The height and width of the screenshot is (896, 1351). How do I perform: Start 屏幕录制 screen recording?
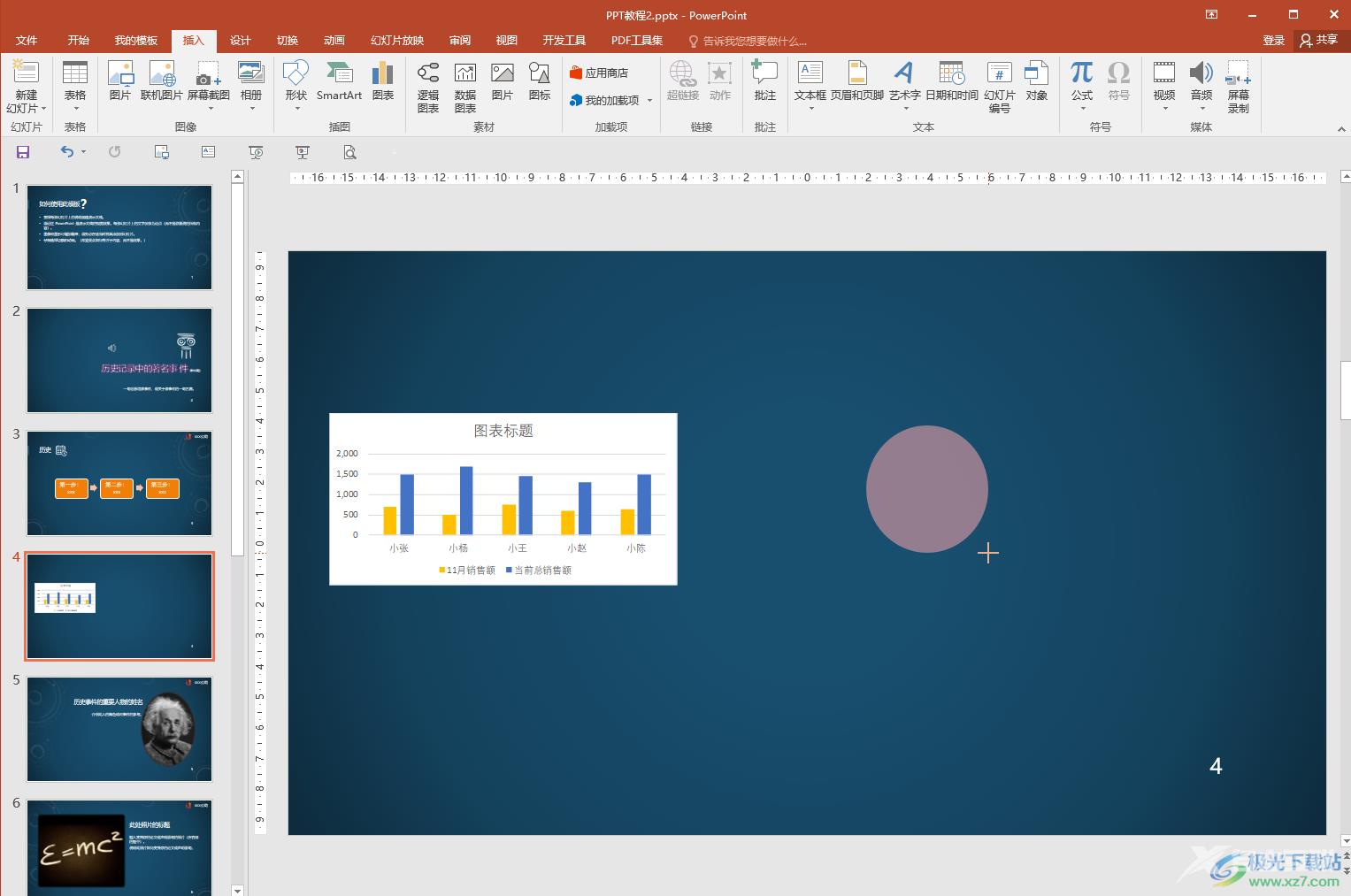(1239, 87)
